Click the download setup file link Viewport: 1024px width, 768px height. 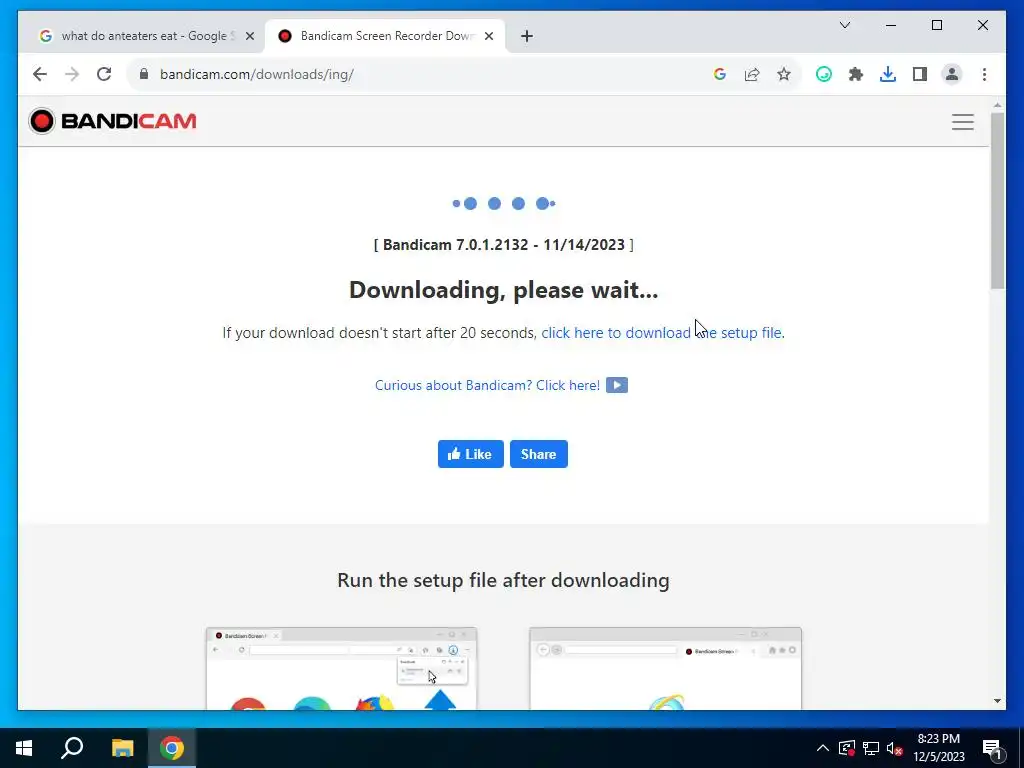tap(661, 332)
